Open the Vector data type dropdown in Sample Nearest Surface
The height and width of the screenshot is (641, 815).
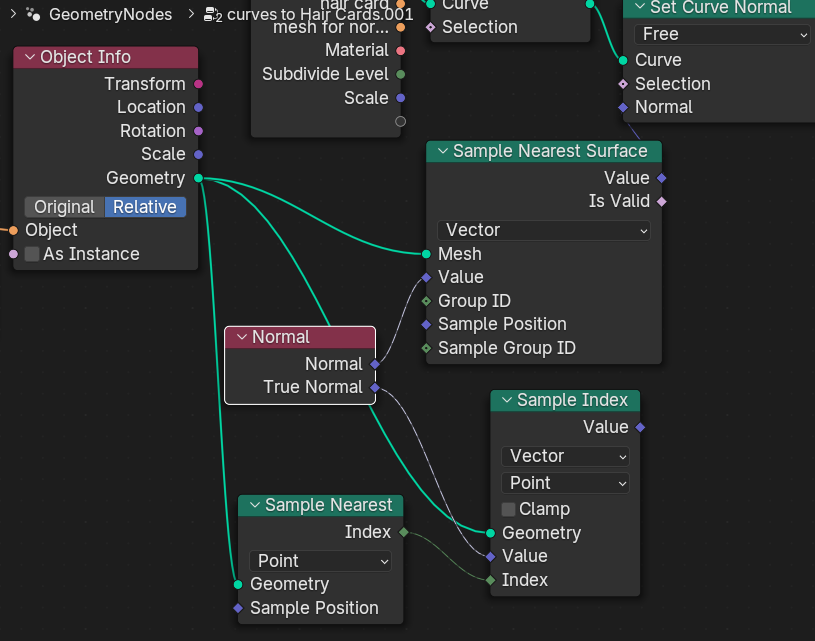coord(544,230)
